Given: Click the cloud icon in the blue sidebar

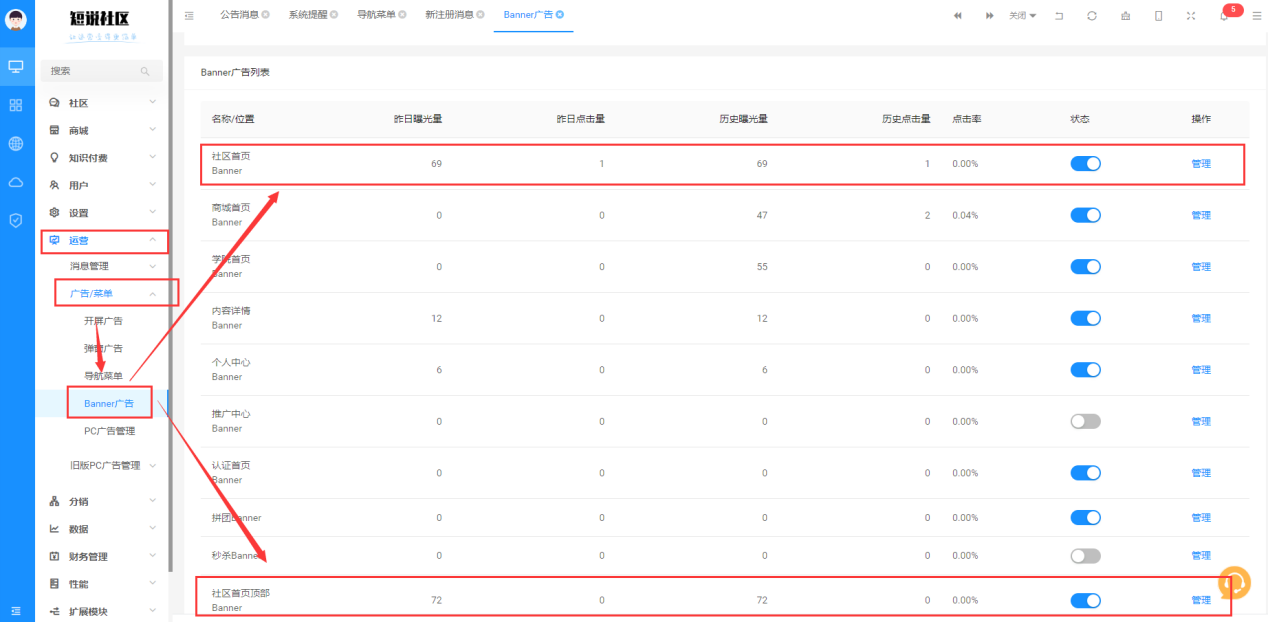Looking at the screenshot, I should tap(16, 182).
